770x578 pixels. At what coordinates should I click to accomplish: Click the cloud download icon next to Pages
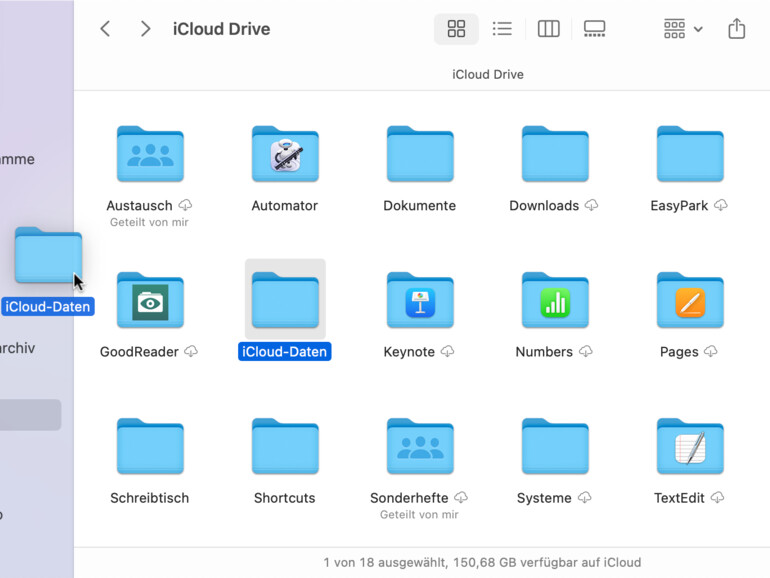point(711,351)
